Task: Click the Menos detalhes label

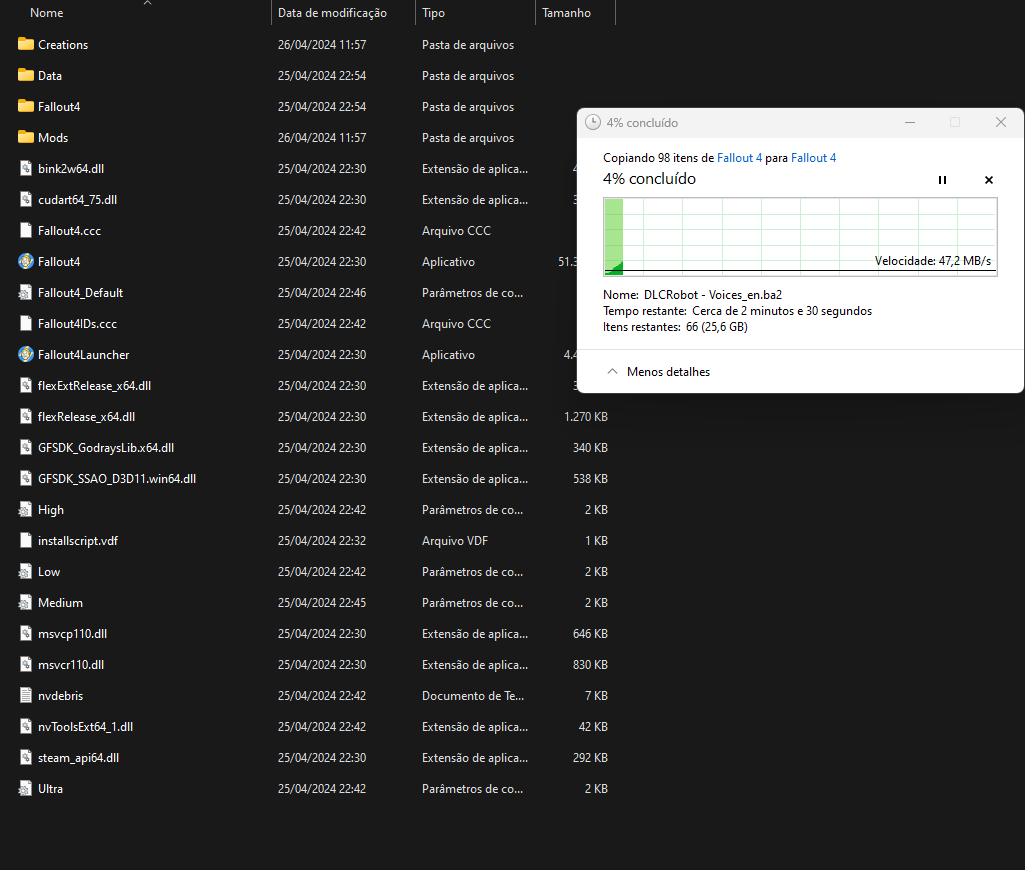Action: click(x=668, y=371)
